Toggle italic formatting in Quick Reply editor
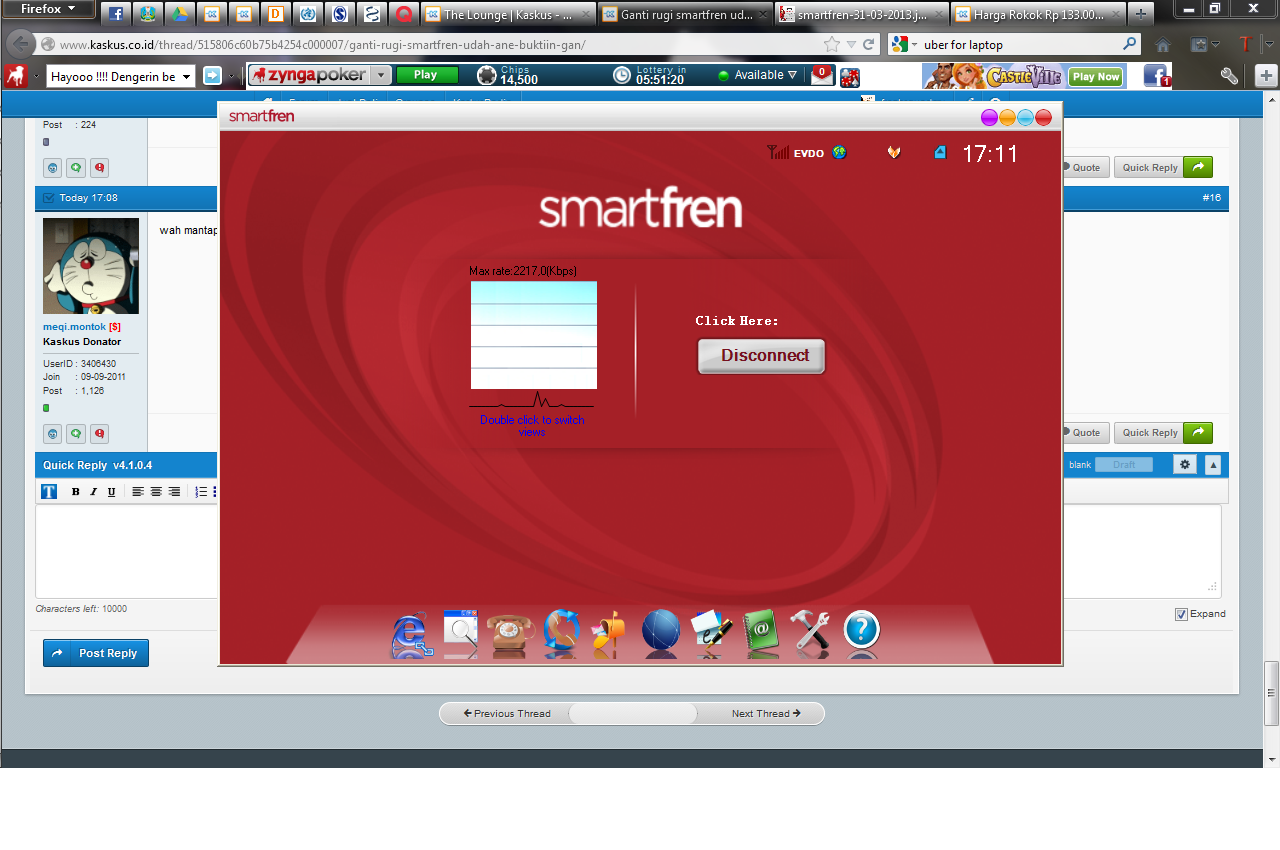 tap(93, 492)
